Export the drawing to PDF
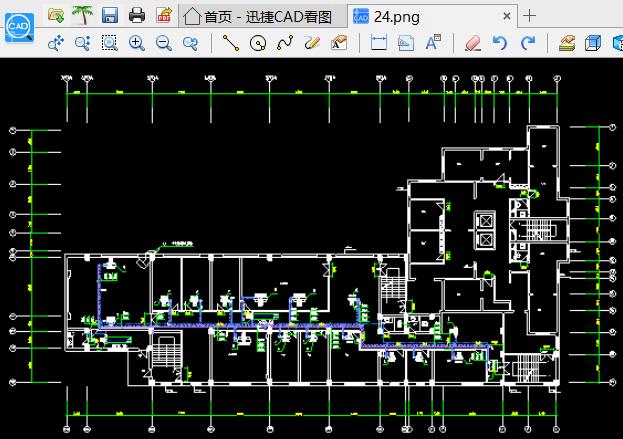Screen dimensions: 623x439 click(x=164, y=15)
